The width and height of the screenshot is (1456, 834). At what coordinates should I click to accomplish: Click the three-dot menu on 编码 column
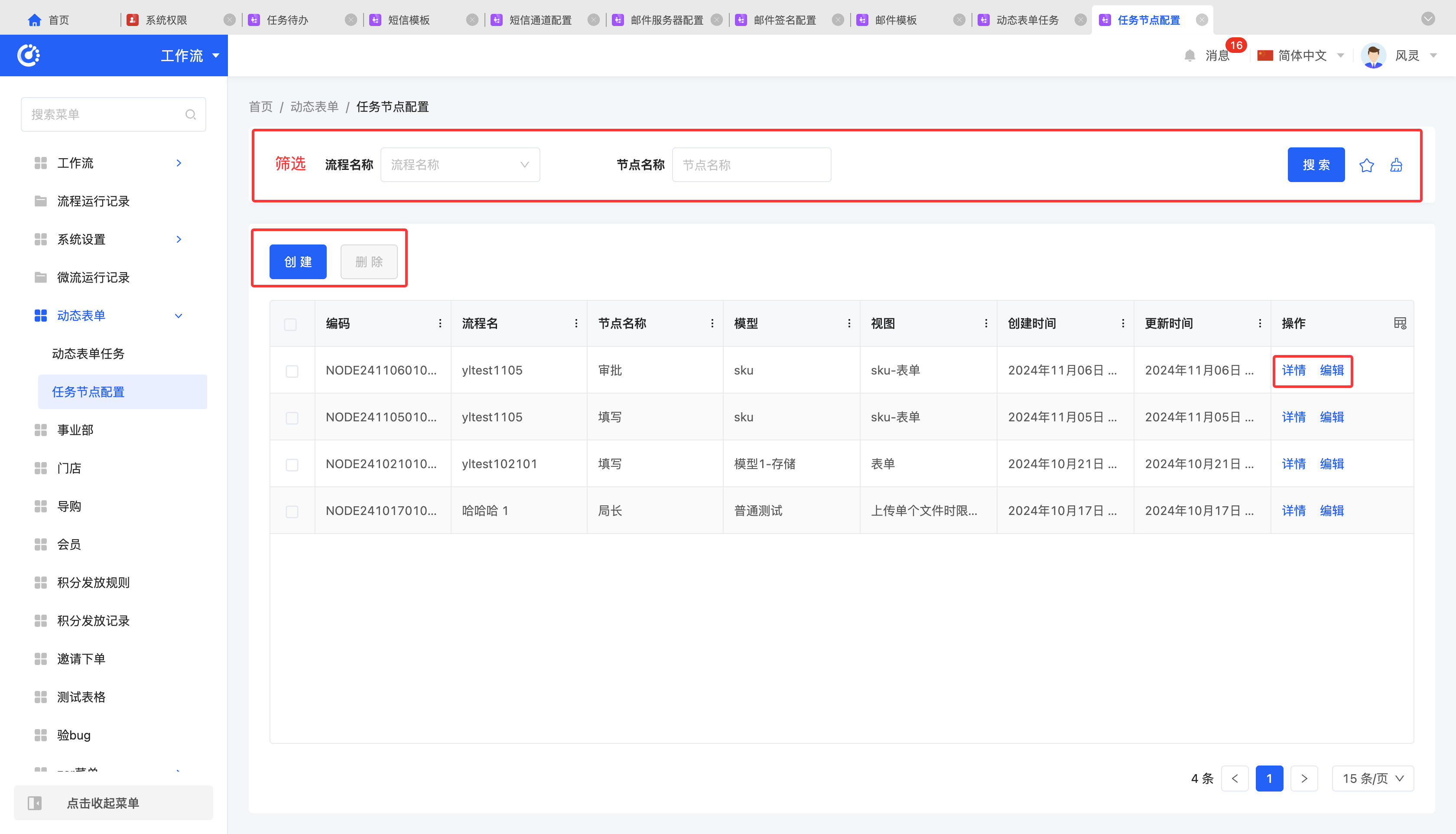440,323
